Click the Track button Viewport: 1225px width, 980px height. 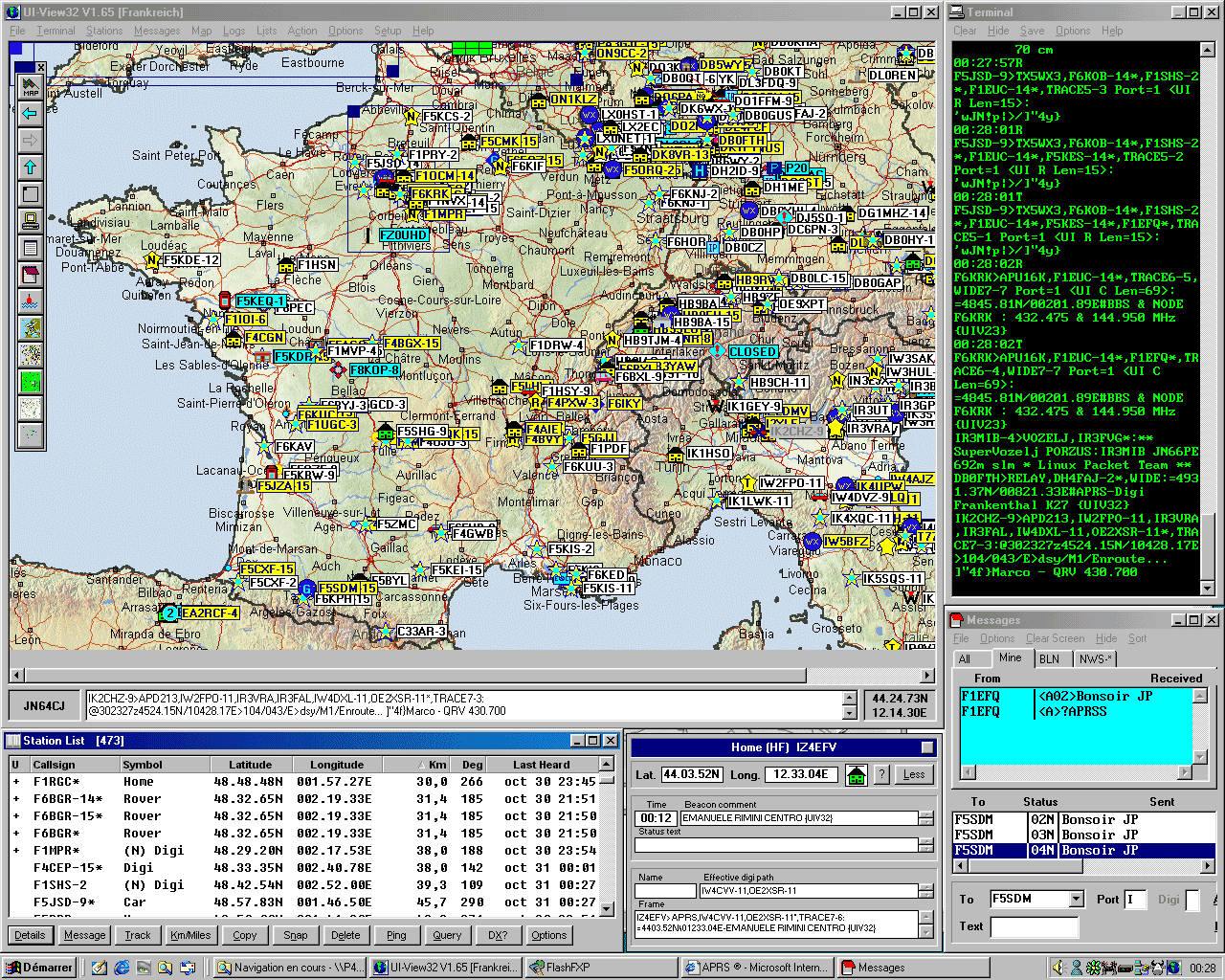[138, 935]
